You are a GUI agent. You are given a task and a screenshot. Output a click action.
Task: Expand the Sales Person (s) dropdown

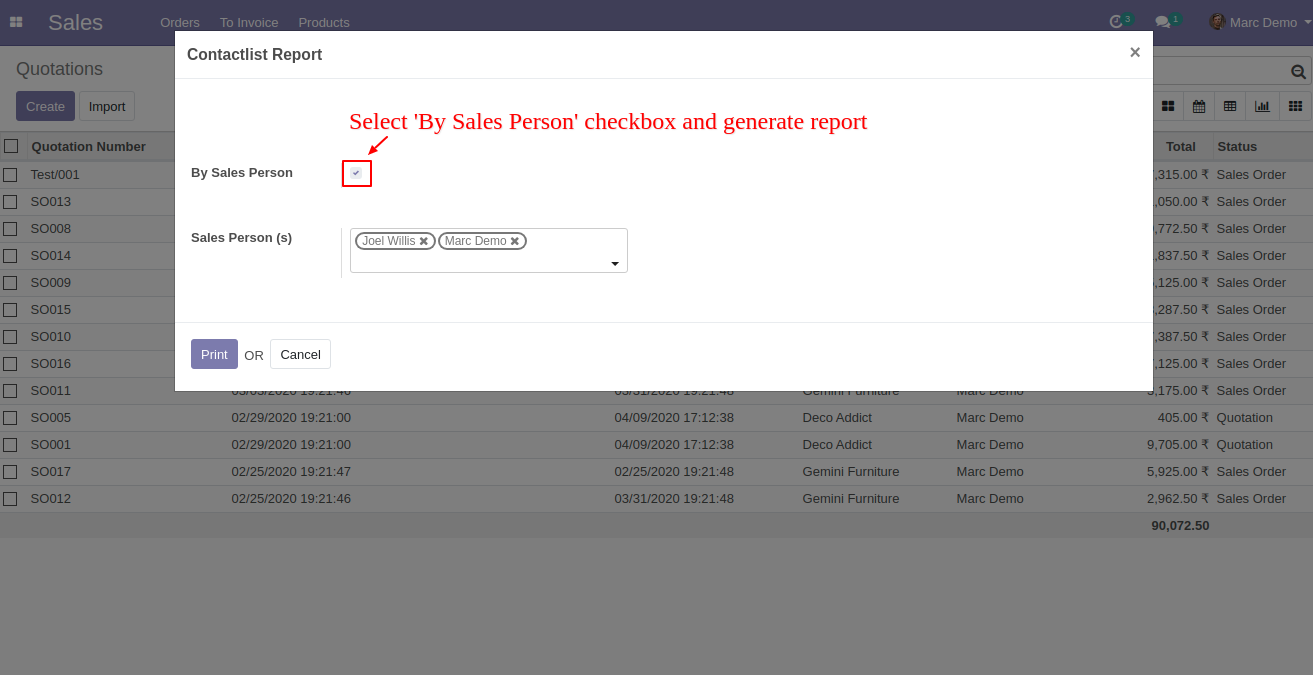coord(614,263)
